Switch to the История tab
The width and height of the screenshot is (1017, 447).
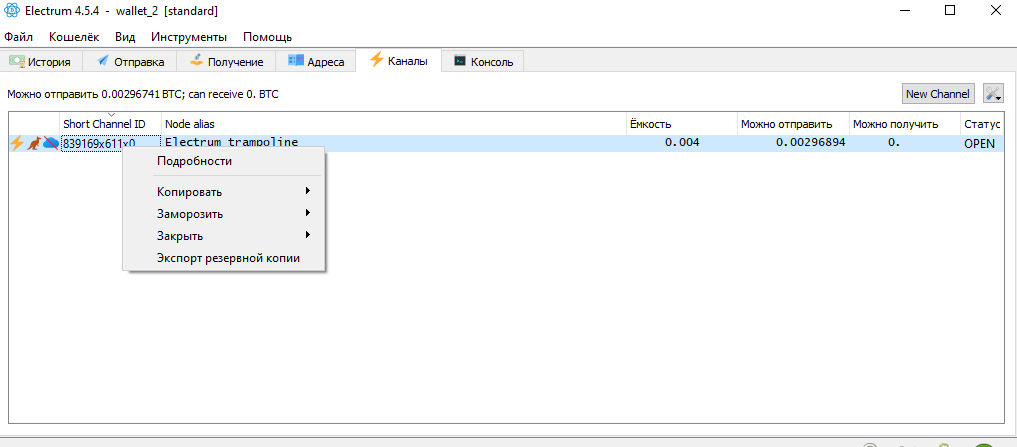pyautogui.click(x=42, y=62)
